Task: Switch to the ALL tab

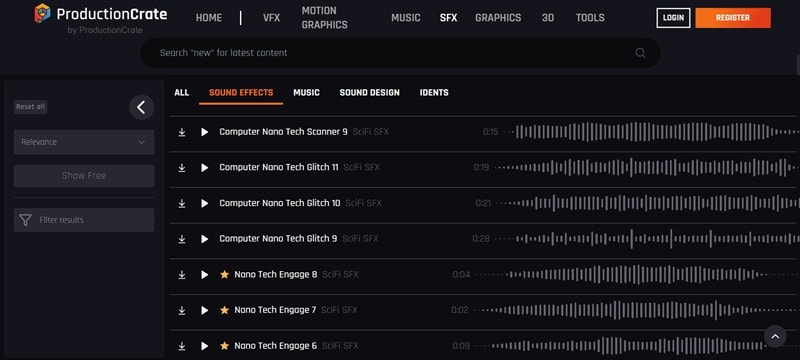Action: click(182, 93)
